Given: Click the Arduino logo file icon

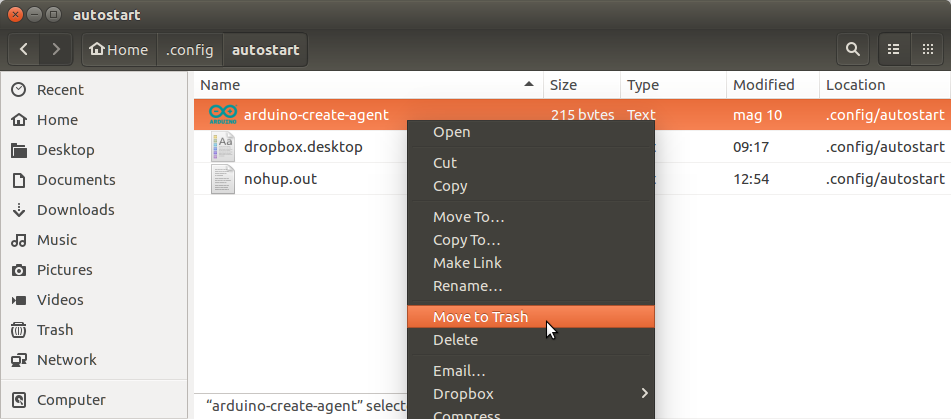Looking at the screenshot, I should [x=223, y=114].
